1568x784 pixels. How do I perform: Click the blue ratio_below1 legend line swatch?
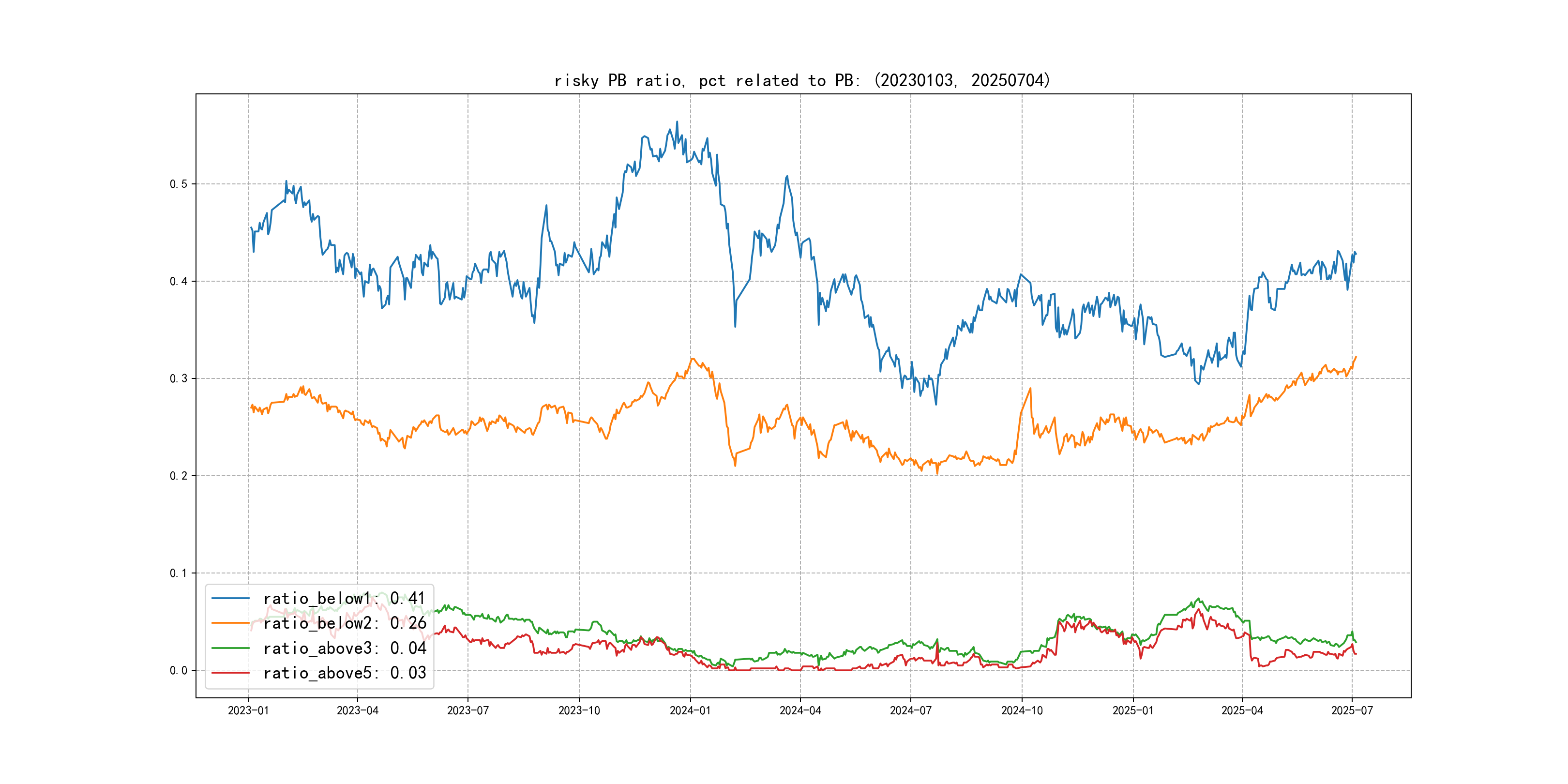tap(230, 598)
